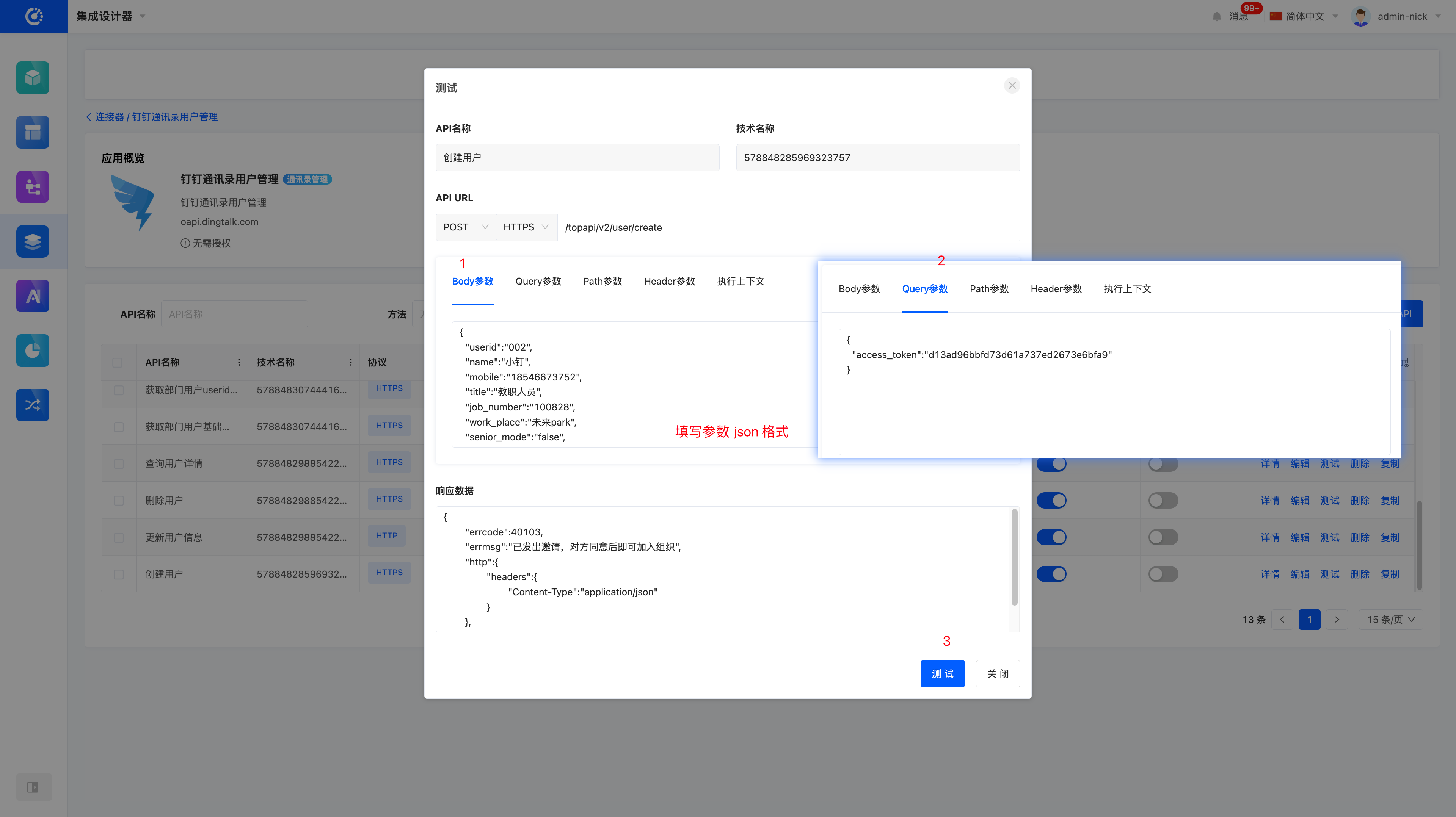1456x817 pixels.
Task: Open the blue layout grid sidebar icon
Action: pos(33,132)
